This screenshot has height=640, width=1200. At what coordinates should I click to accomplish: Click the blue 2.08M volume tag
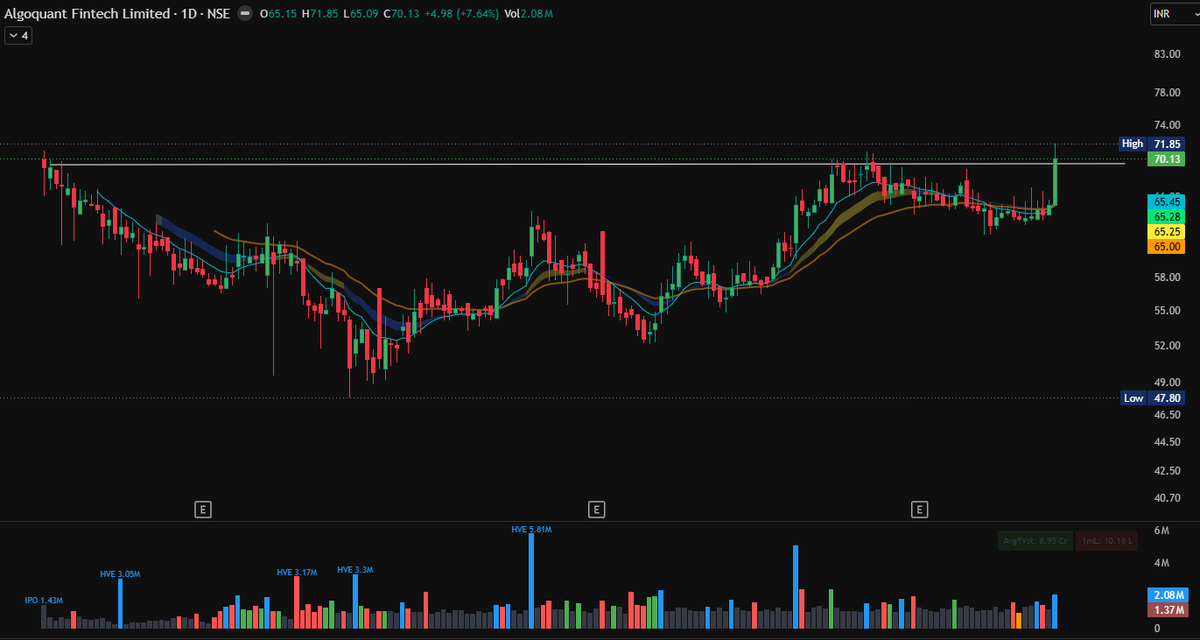click(x=1166, y=595)
